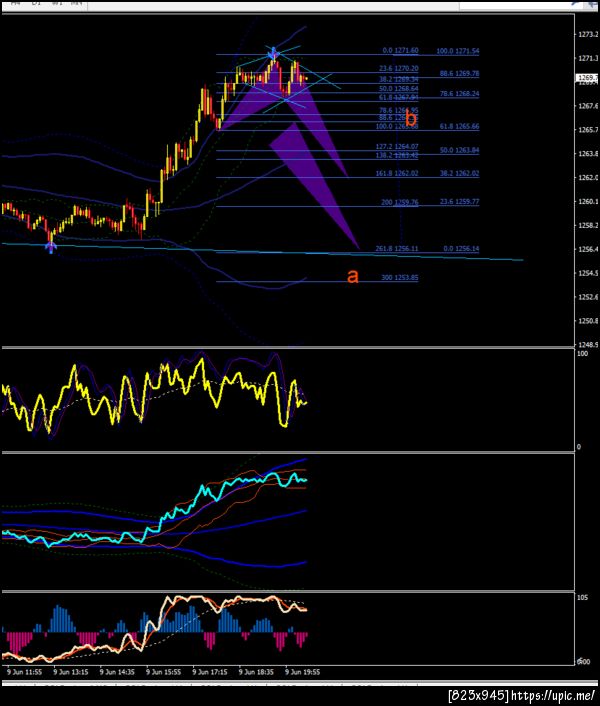600x706 pixels.
Task: Select the retracement label 0.0 1256.14
Action: point(461,249)
